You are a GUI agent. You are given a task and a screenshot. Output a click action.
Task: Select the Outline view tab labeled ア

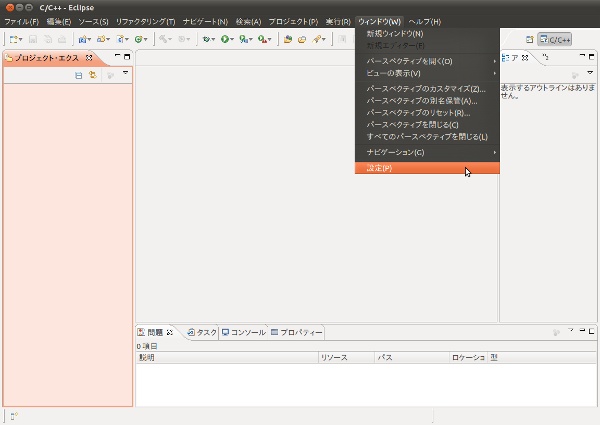515,58
